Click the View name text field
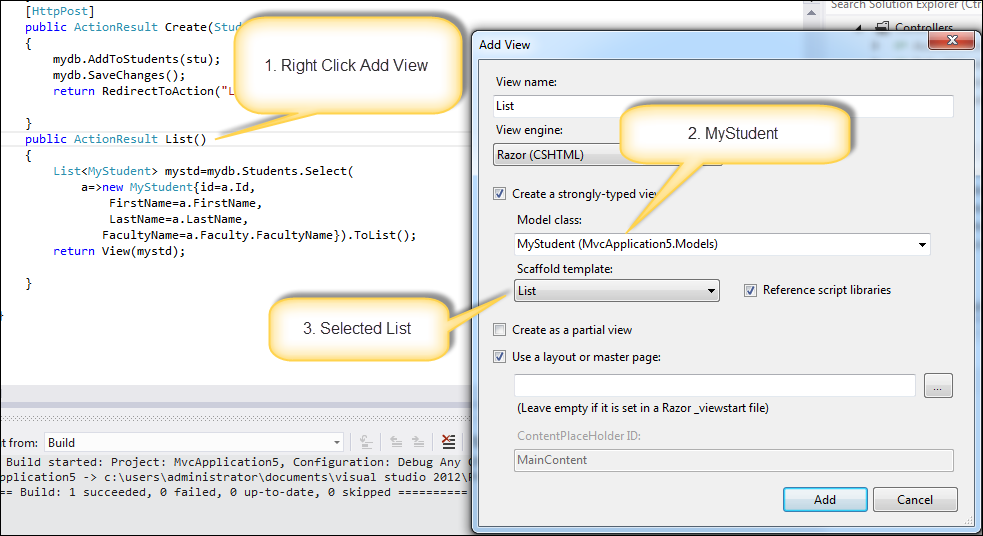 723,106
